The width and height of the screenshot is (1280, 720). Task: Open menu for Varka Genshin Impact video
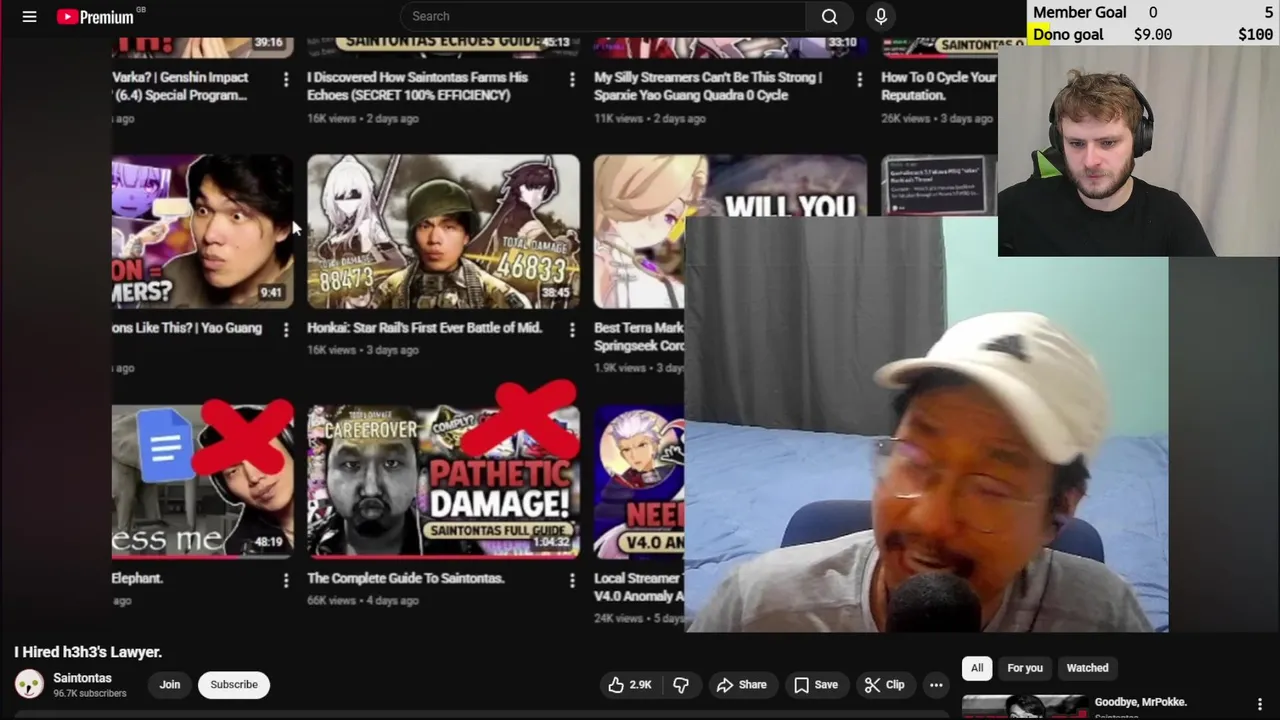(286, 79)
